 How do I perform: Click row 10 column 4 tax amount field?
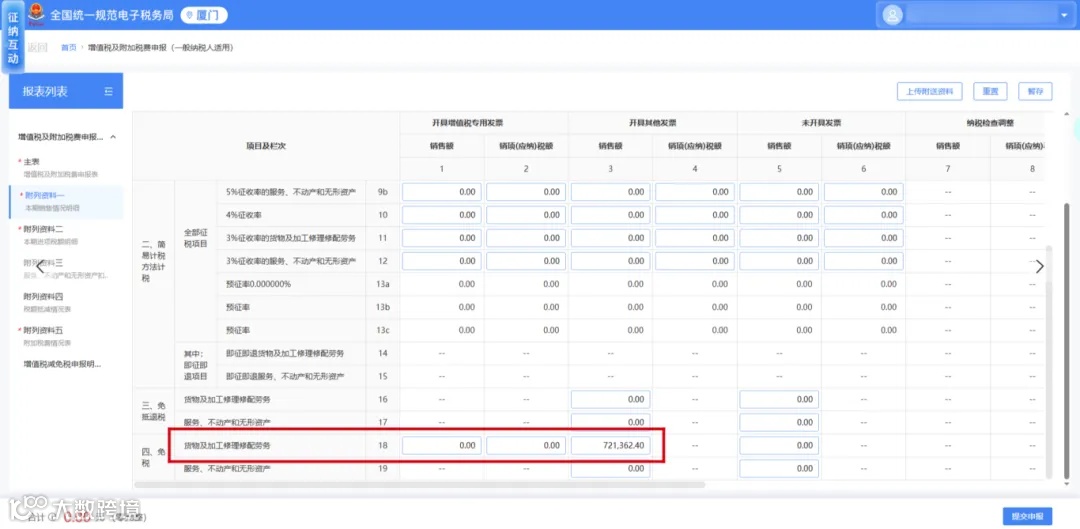pos(695,215)
